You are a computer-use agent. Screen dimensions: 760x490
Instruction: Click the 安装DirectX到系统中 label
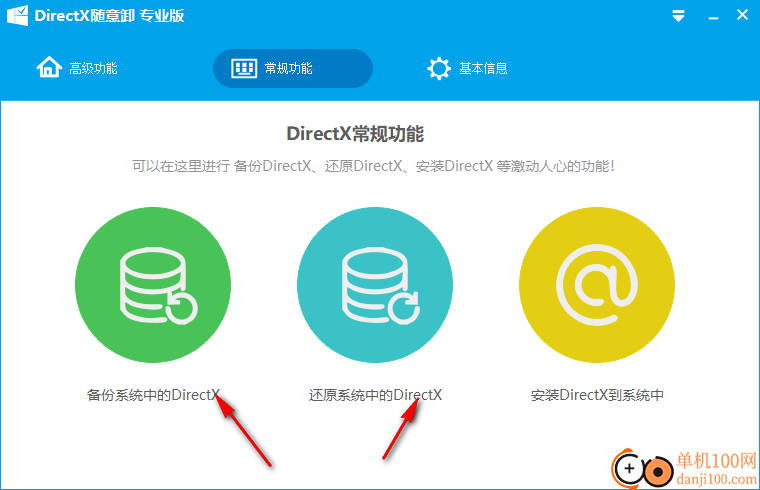[597, 395]
